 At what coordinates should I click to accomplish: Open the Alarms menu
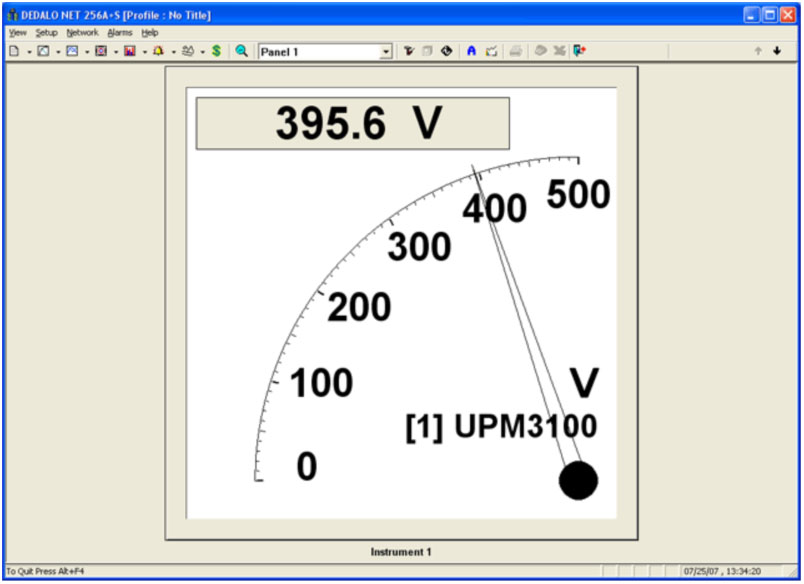[x=119, y=33]
